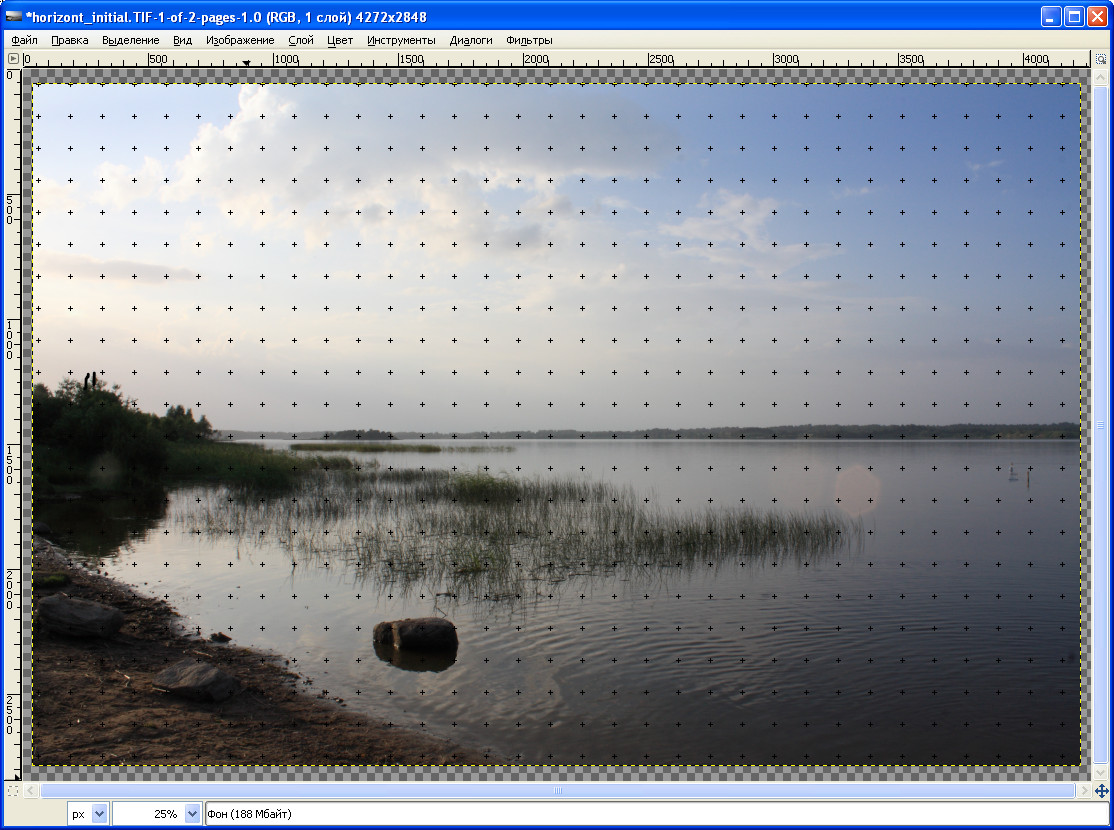The image size is (1114, 830).
Task: Click the vertical scrollbar down arrow
Action: tap(1101, 772)
